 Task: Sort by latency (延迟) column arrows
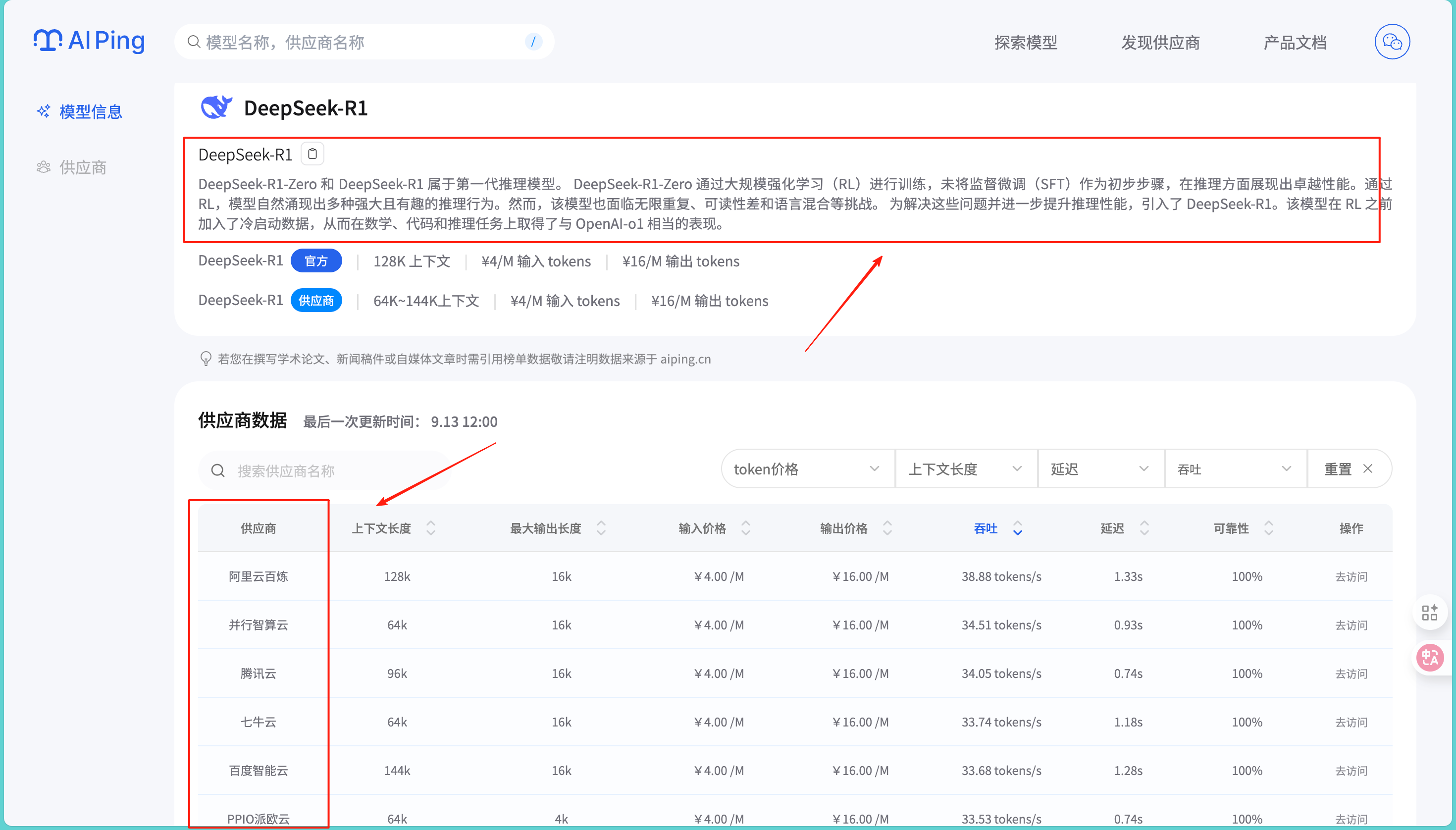(1144, 528)
